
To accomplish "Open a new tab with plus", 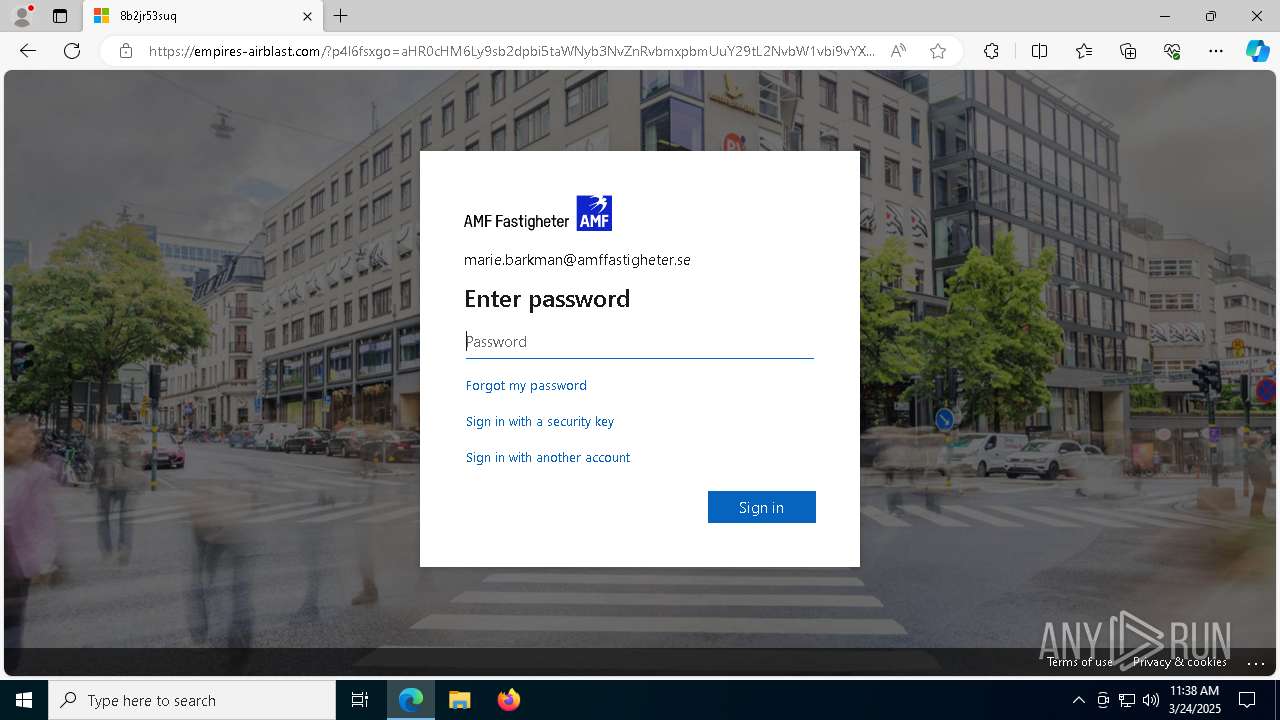I will [x=341, y=16].
